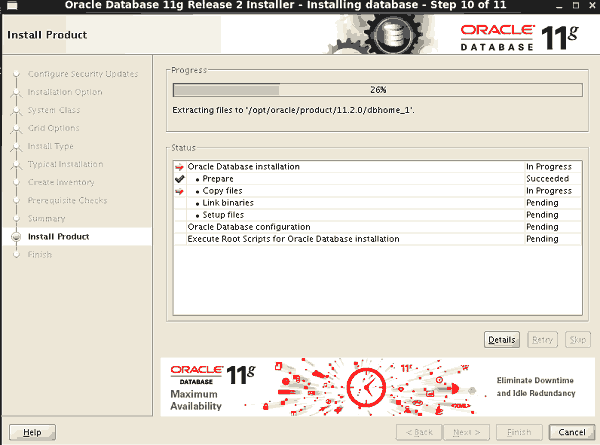Select Typical Installation step
This screenshot has width=600, height=445.
(x=65, y=164)
